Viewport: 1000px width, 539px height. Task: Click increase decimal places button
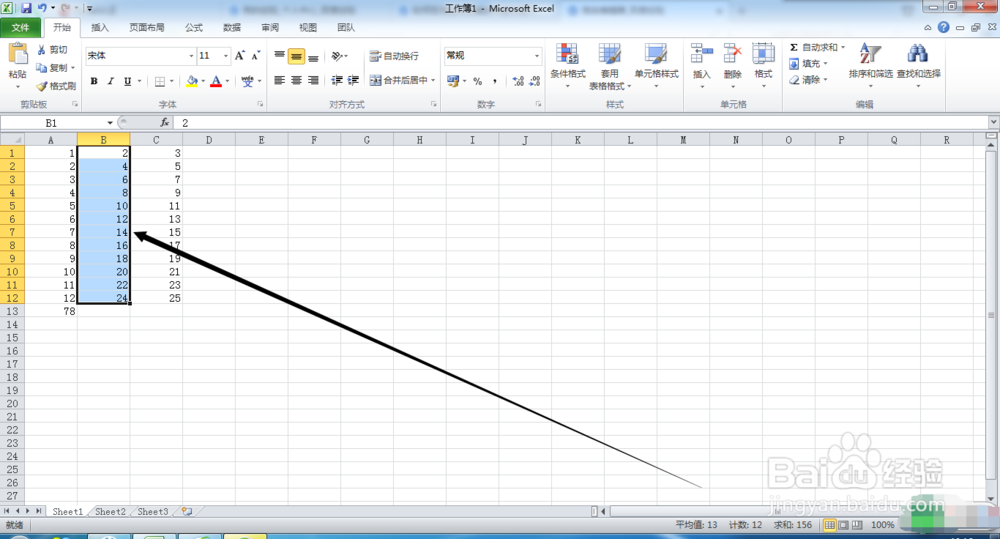(518, 81)
